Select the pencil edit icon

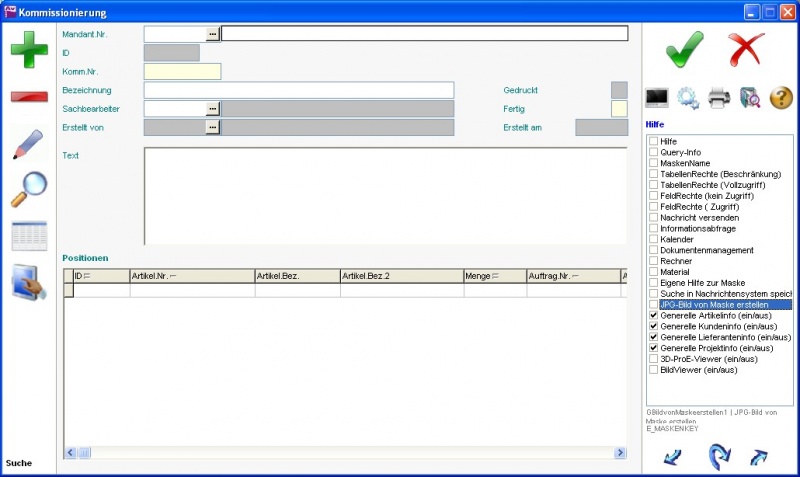[x=29, y=143]
